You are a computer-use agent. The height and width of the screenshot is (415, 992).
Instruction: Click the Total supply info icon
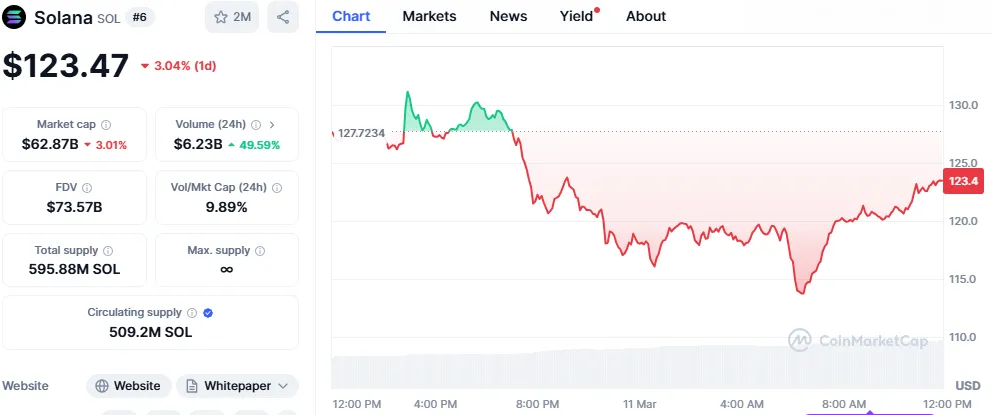pos(108,251)
